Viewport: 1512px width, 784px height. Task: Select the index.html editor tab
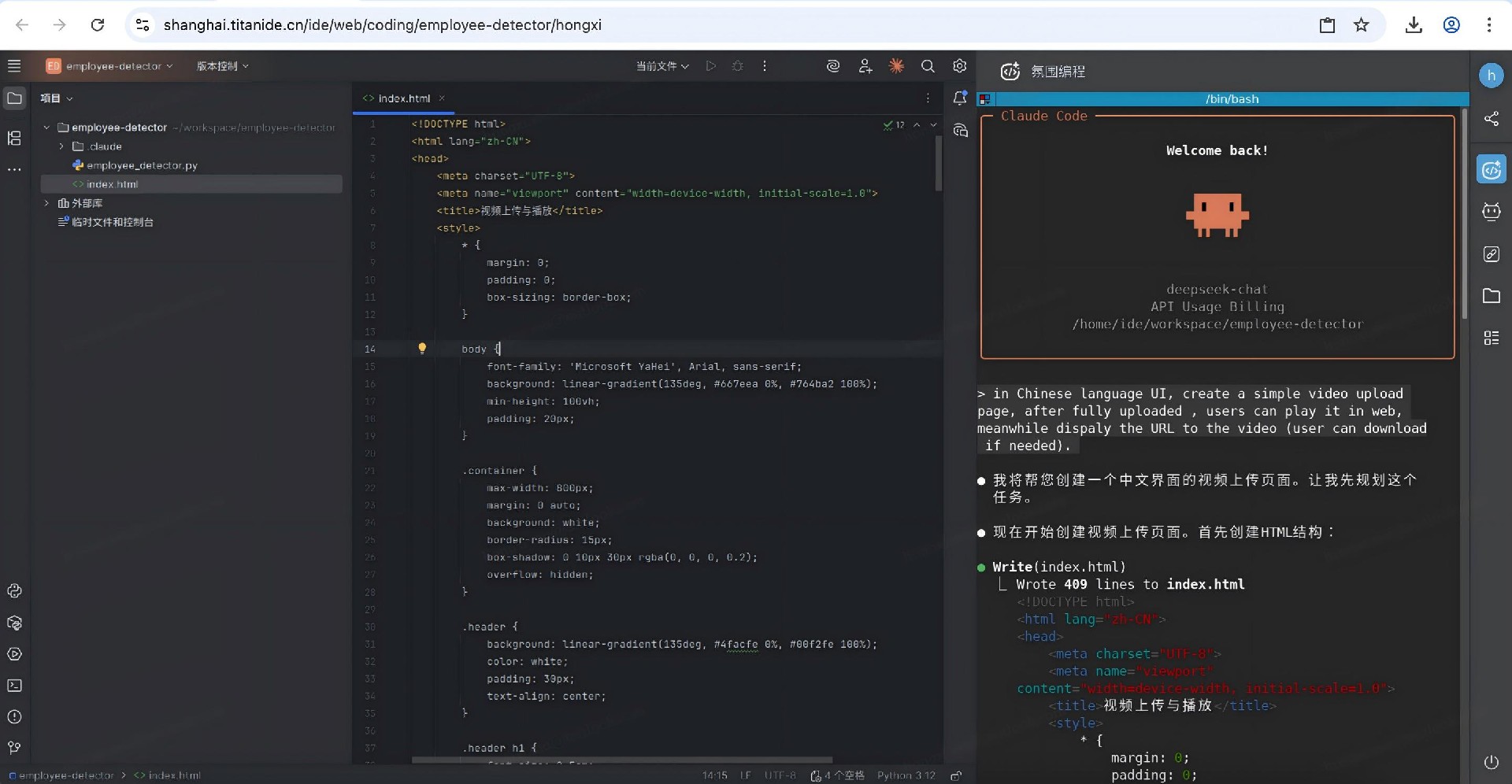tap(403, 98)
